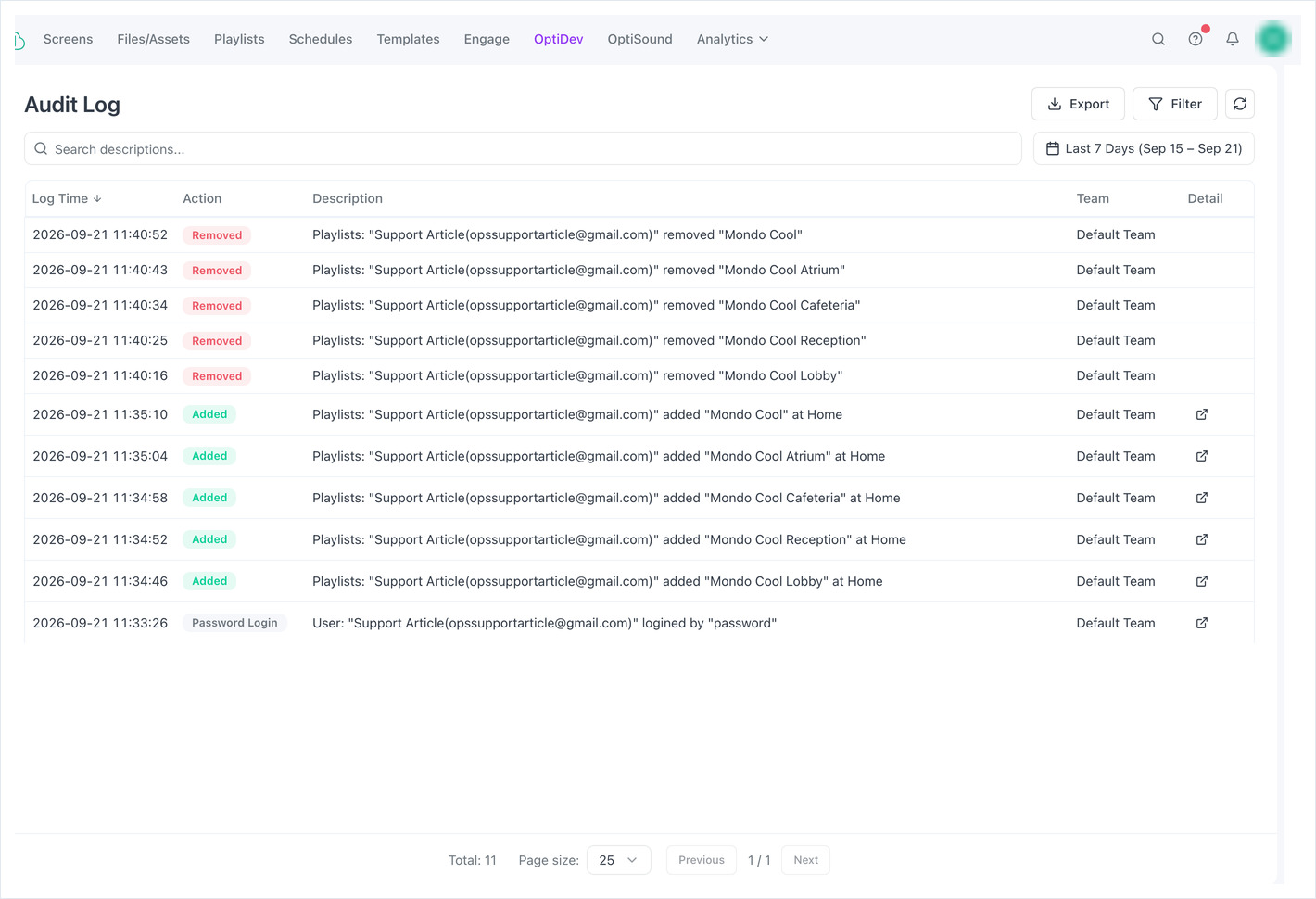Image resolution: width=1316 pixels, height=899 pixels.
Task: Click the Removed badge at 11:40:43
Action: pyautogui.click(x=217, y=271)
